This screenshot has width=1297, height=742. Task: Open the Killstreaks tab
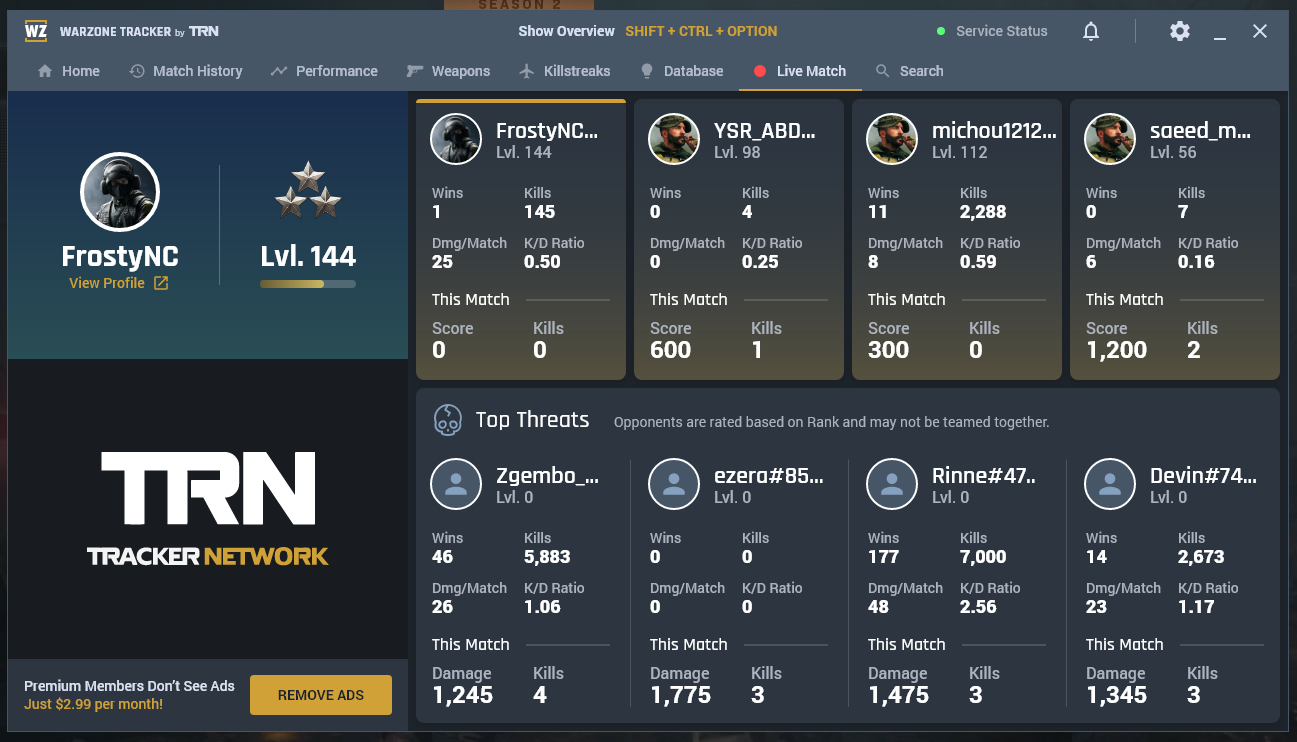point(565,71)
